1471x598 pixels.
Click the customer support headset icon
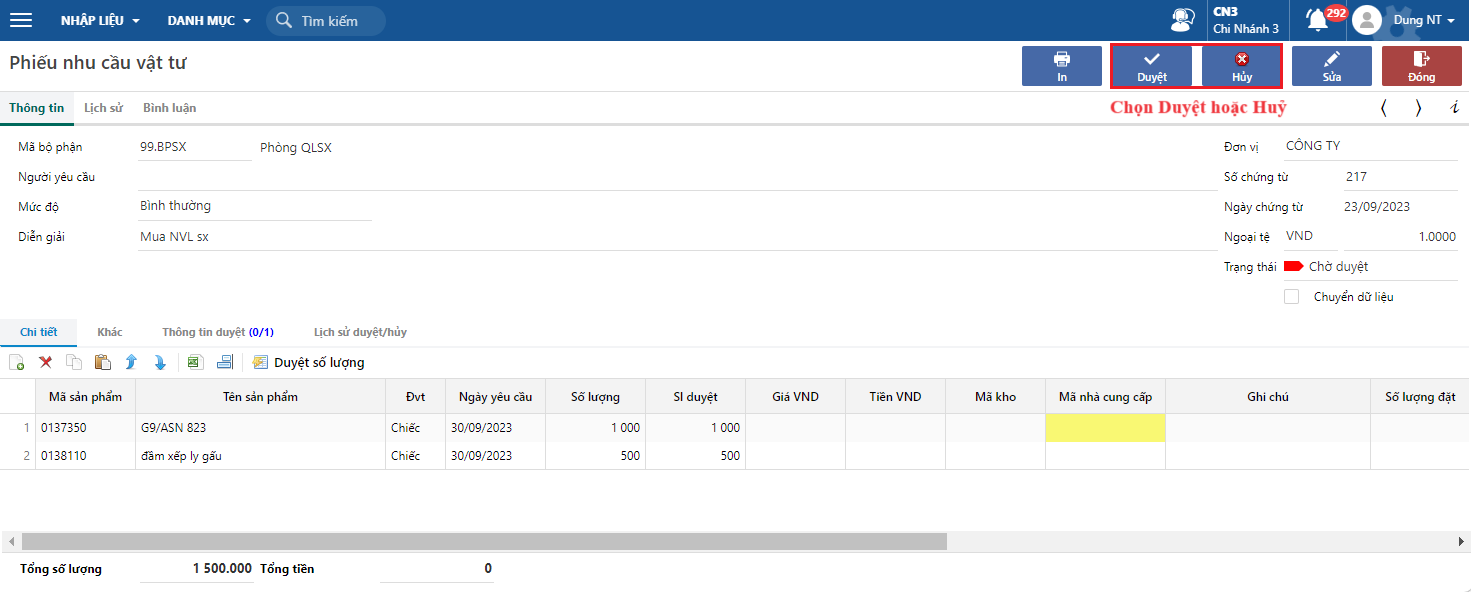(x=1182, y=20)
